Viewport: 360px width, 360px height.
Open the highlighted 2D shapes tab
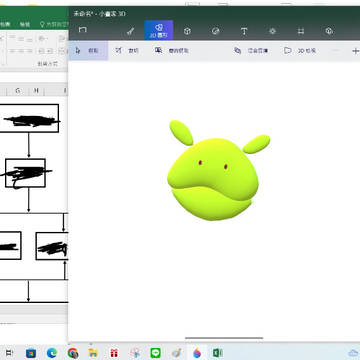click(x=159, y=30)
